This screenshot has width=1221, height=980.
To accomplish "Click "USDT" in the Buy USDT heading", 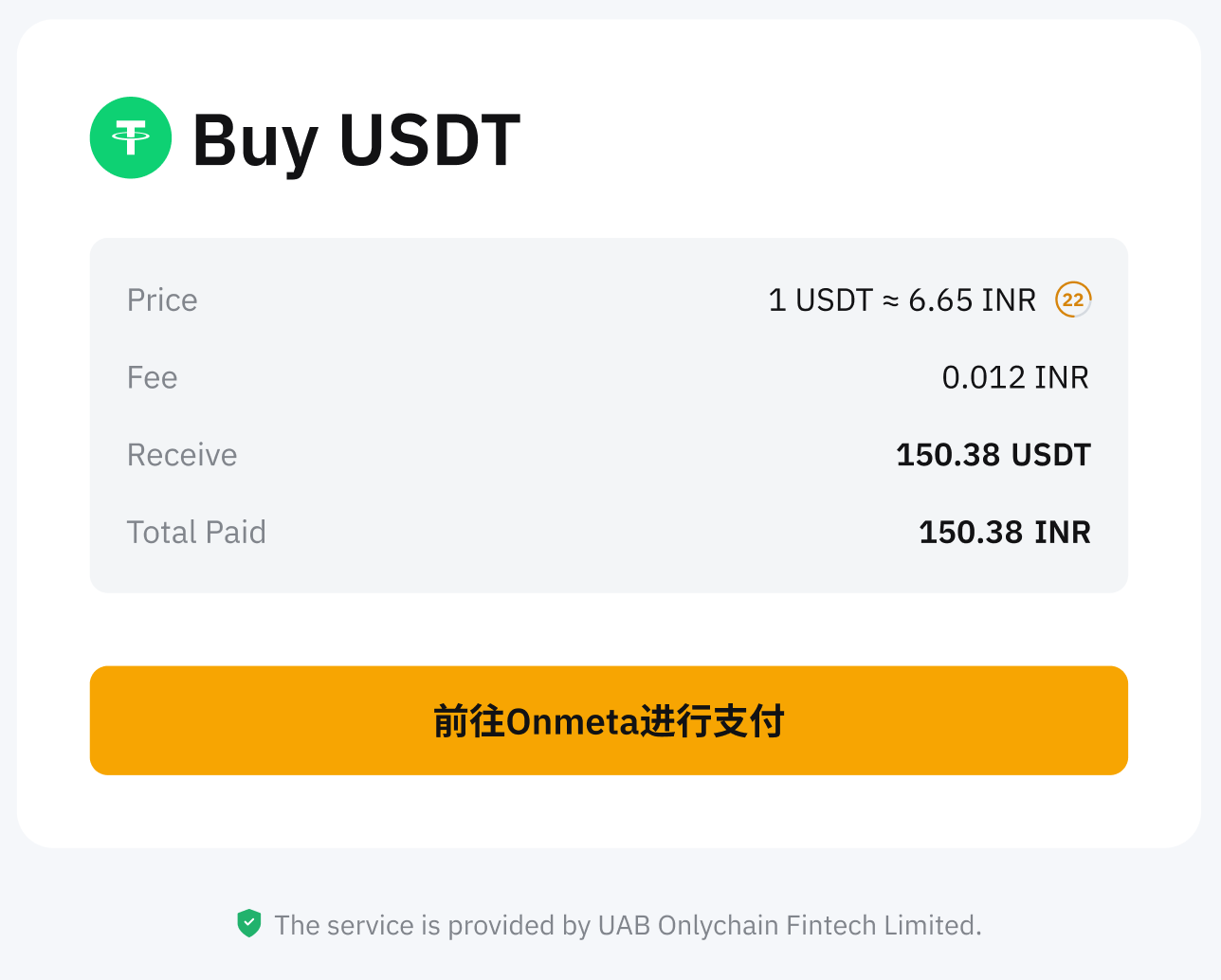I will (x=429, y=140).
